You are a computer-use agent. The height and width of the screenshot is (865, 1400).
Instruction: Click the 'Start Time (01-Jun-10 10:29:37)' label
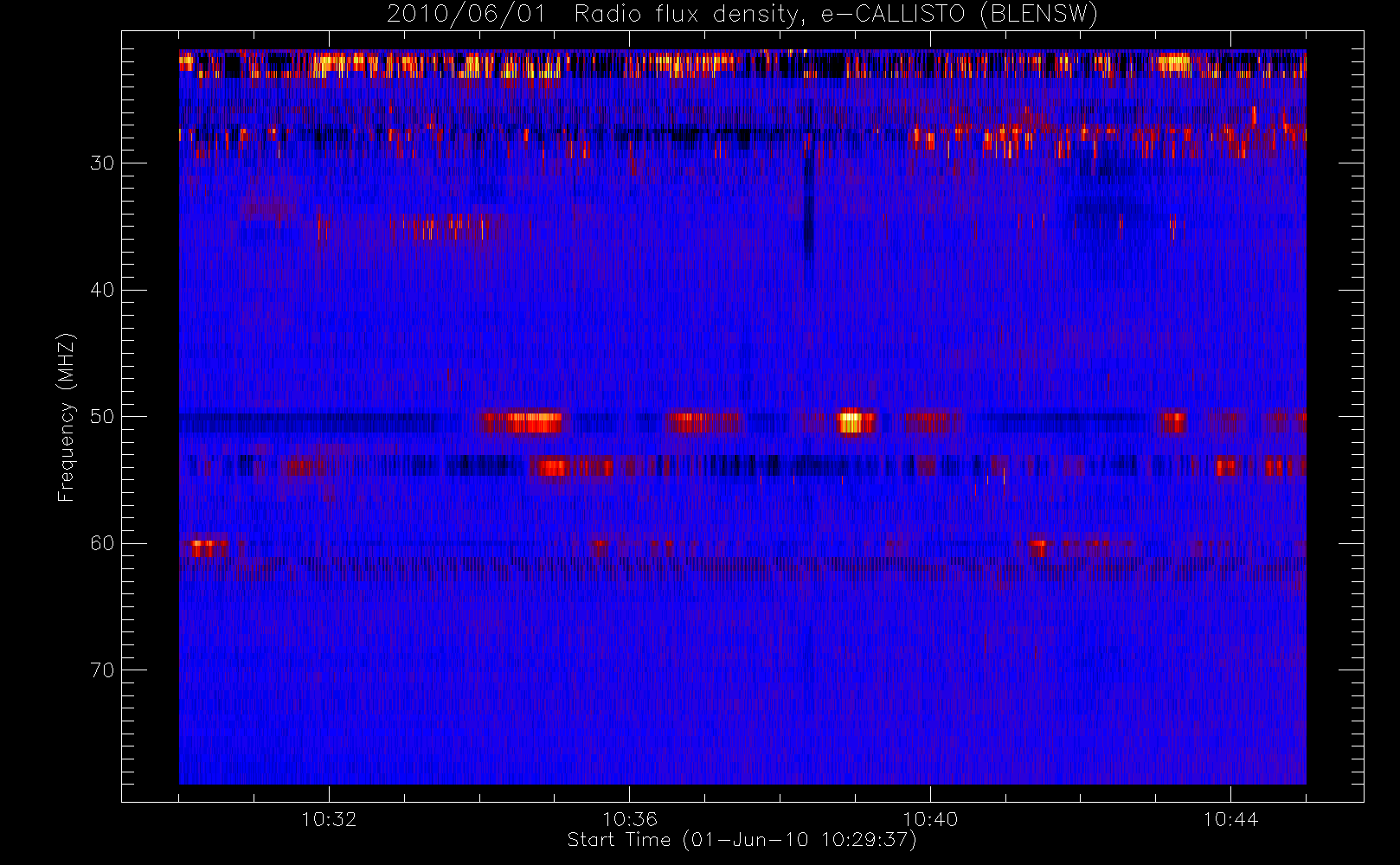coord(742,840)
